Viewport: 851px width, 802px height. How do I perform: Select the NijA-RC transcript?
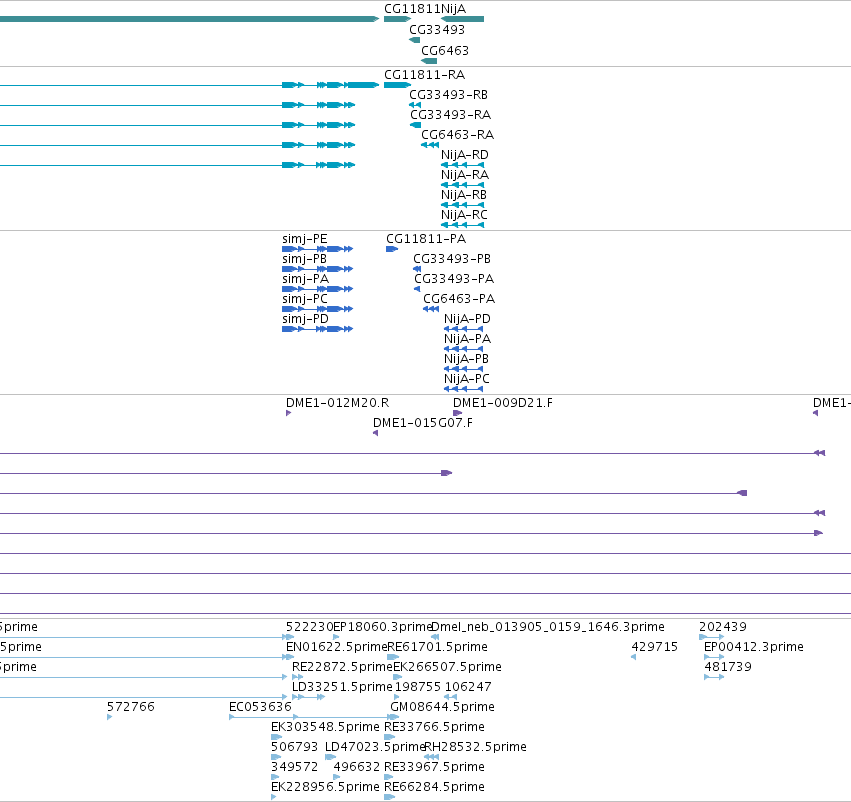[462, 225]
